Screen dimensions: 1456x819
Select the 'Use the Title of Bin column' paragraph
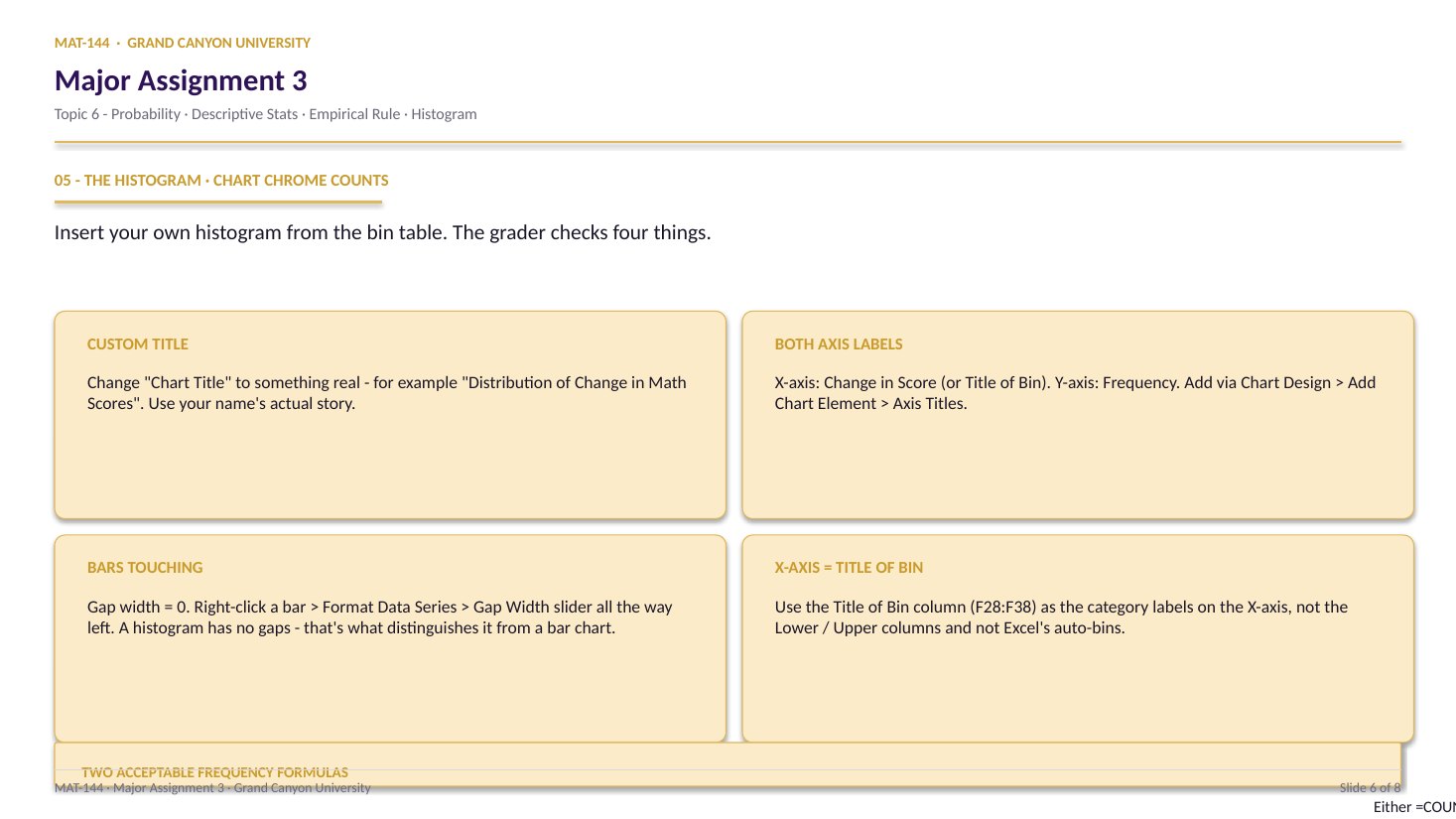(1061, 617)
